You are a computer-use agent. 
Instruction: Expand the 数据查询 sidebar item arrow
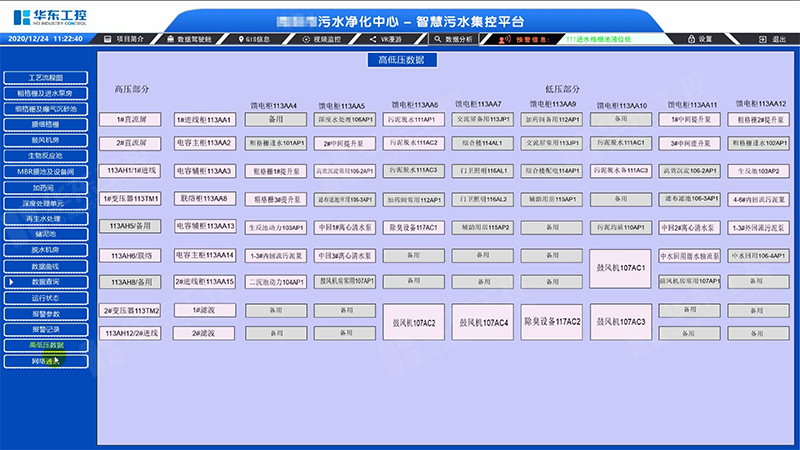[x=10, y=283]
